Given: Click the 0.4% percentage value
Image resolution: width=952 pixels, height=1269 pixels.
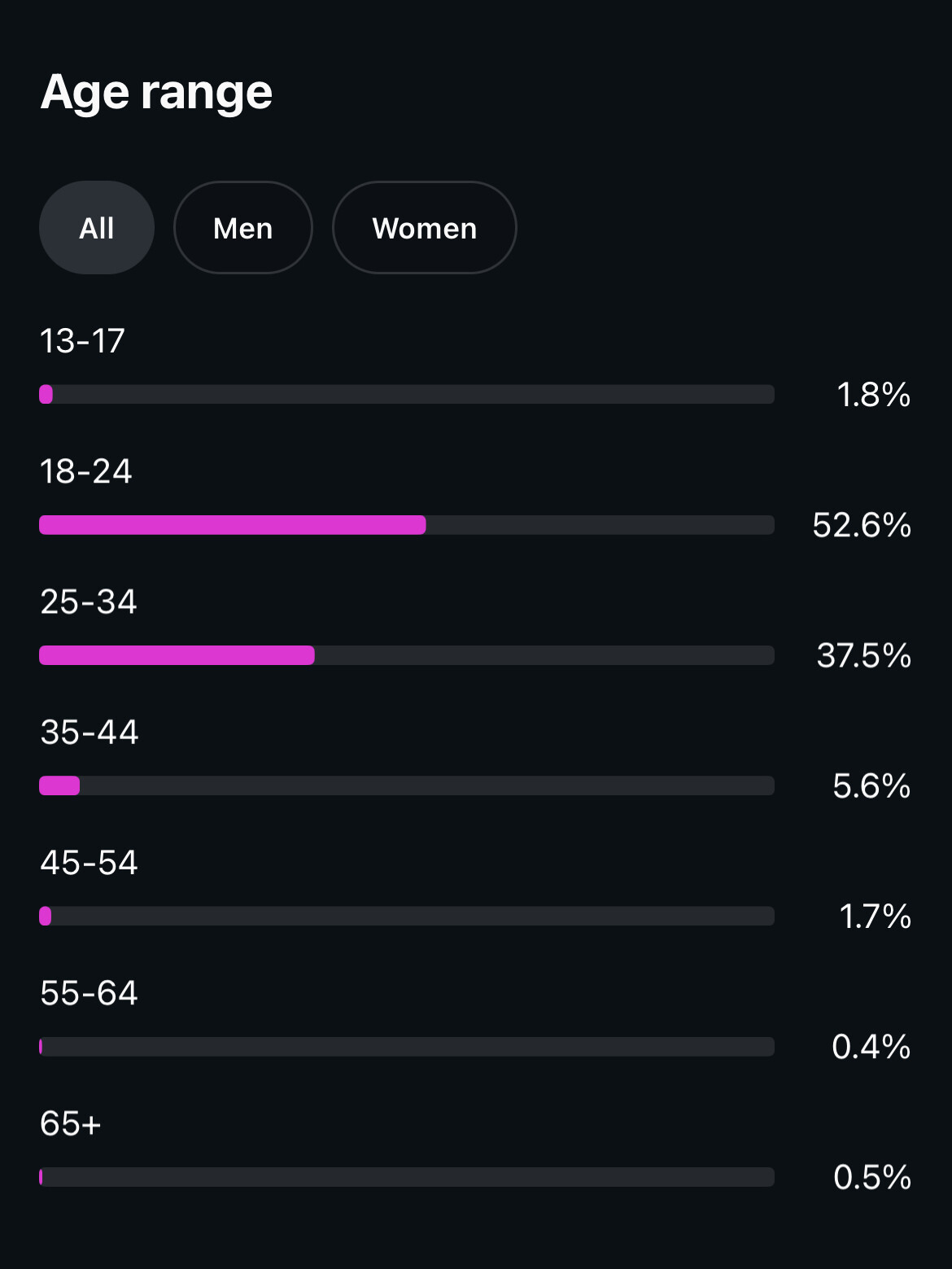Looking at the screenshot, I should [x=871, y=1047].
